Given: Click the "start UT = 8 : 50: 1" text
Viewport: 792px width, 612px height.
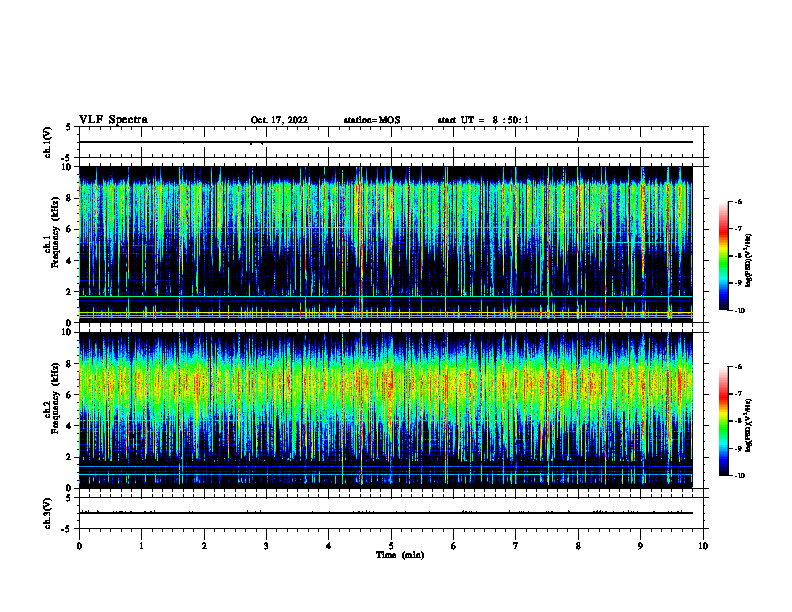Looking at the screenshot, I should [x=482, y=120].
